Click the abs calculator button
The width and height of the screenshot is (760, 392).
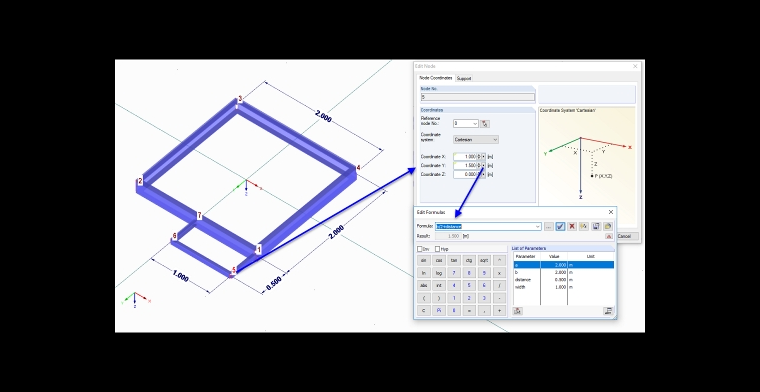[424, 286]
